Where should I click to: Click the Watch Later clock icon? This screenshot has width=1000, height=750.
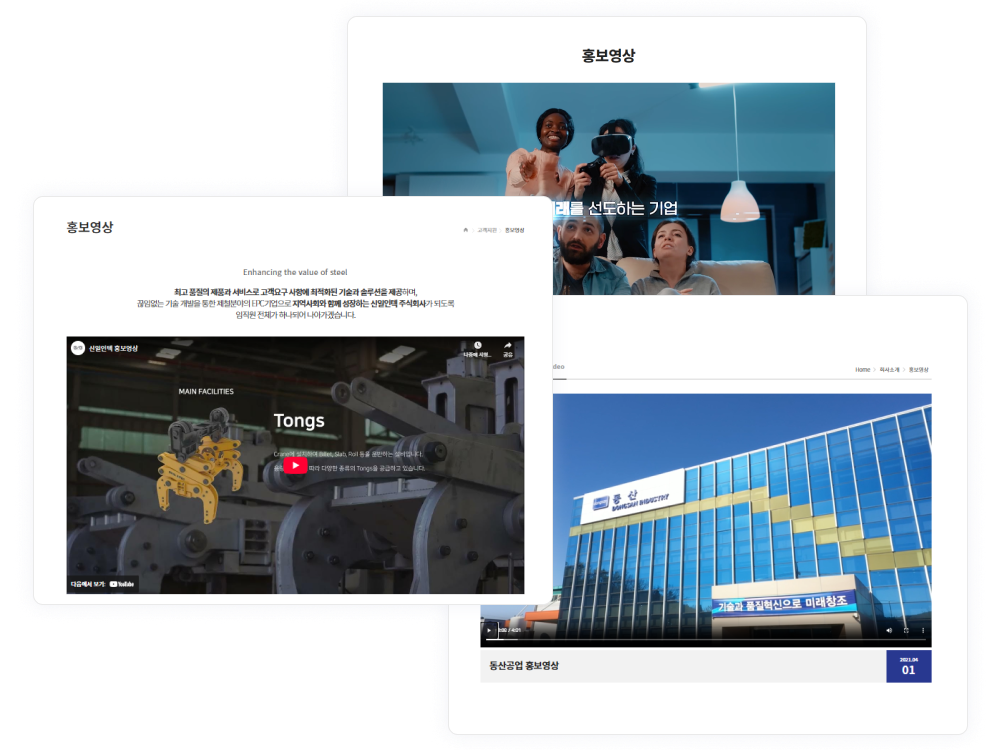(x=478, y=346)
